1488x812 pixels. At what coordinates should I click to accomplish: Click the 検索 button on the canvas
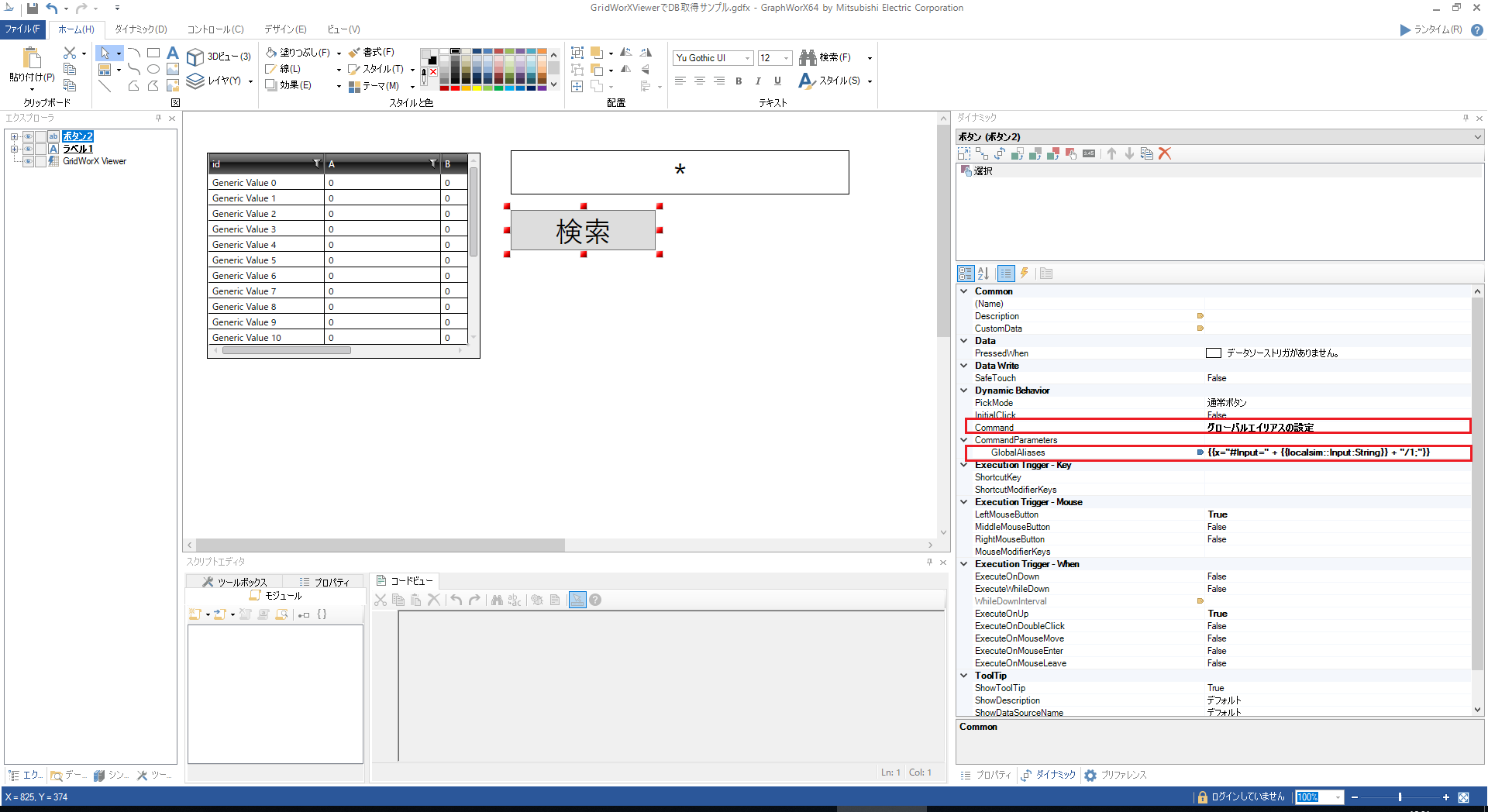point(583,230)
